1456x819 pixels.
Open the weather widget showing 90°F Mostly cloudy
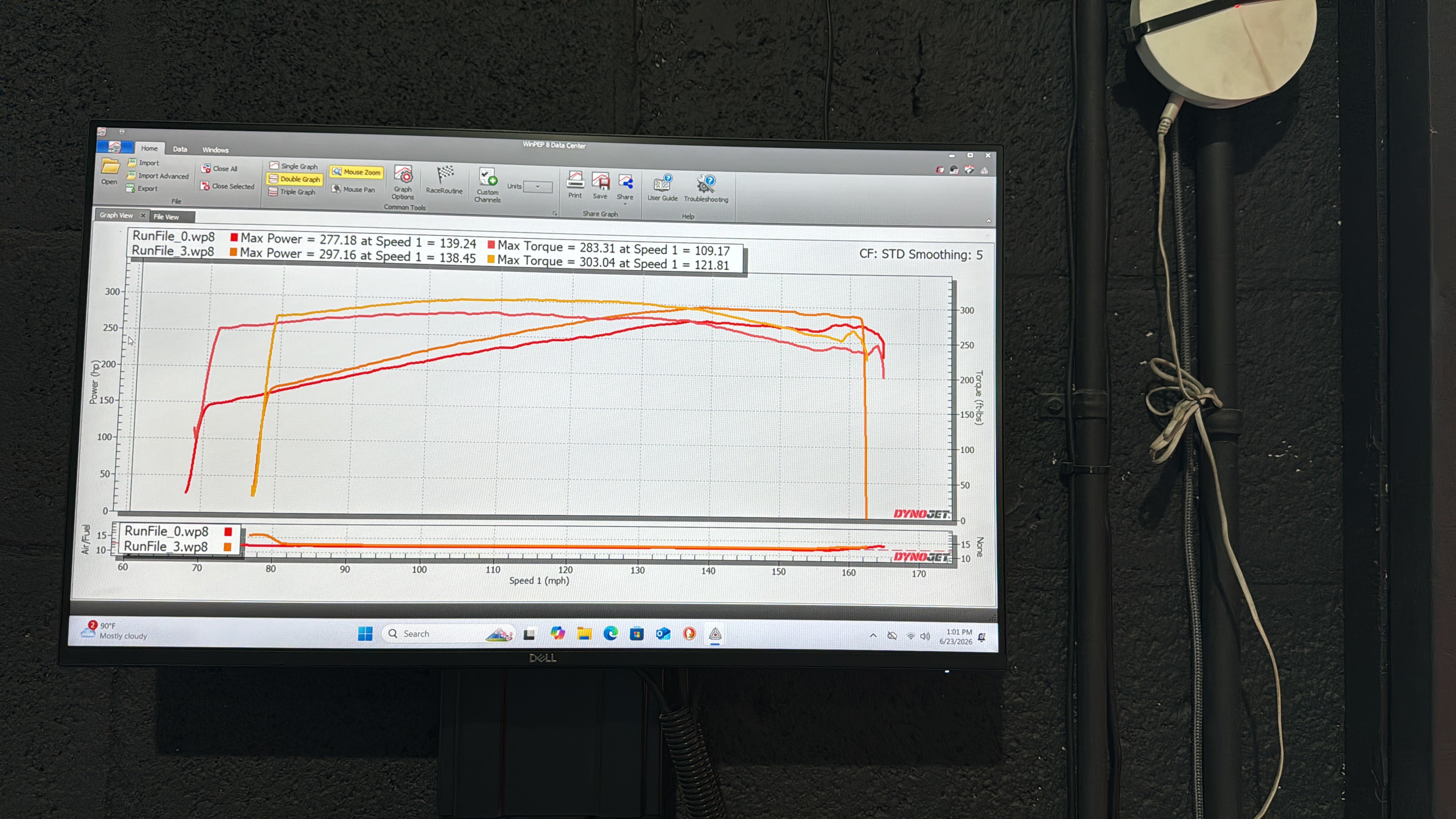(x=115, y=631)
